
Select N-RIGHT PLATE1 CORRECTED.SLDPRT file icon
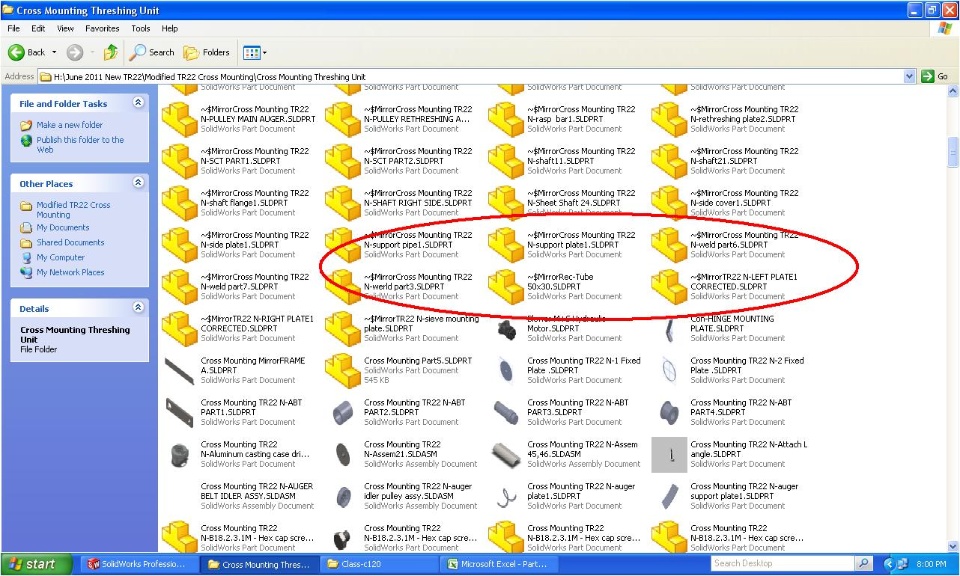pos(179,329)
